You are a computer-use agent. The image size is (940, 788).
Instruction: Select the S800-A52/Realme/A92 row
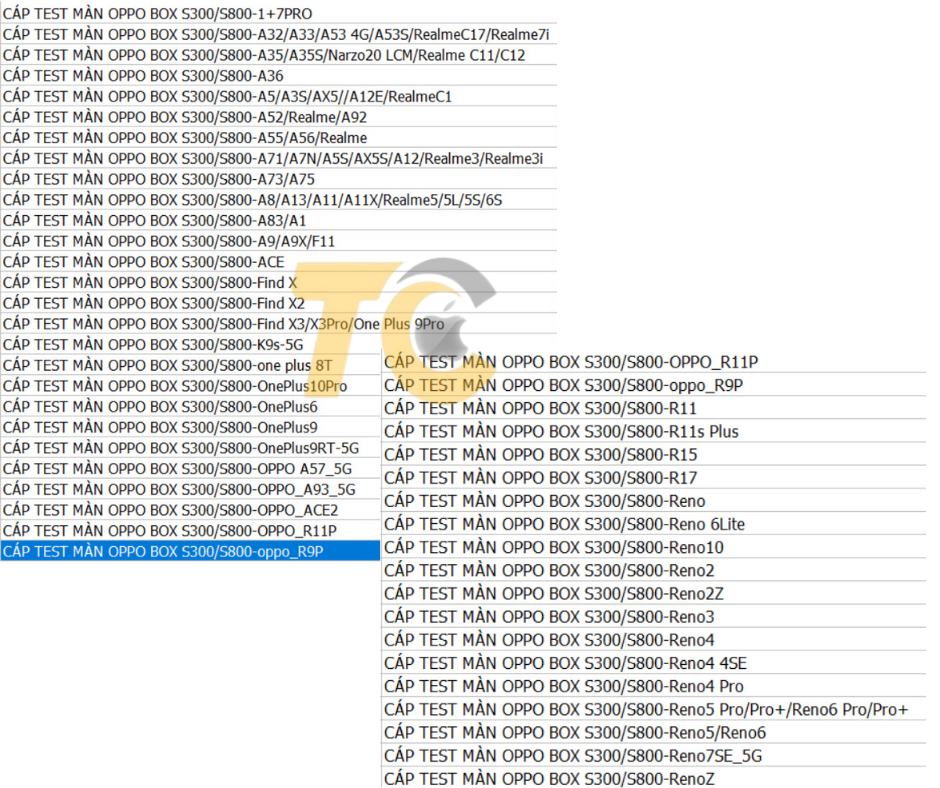[279, 117]
